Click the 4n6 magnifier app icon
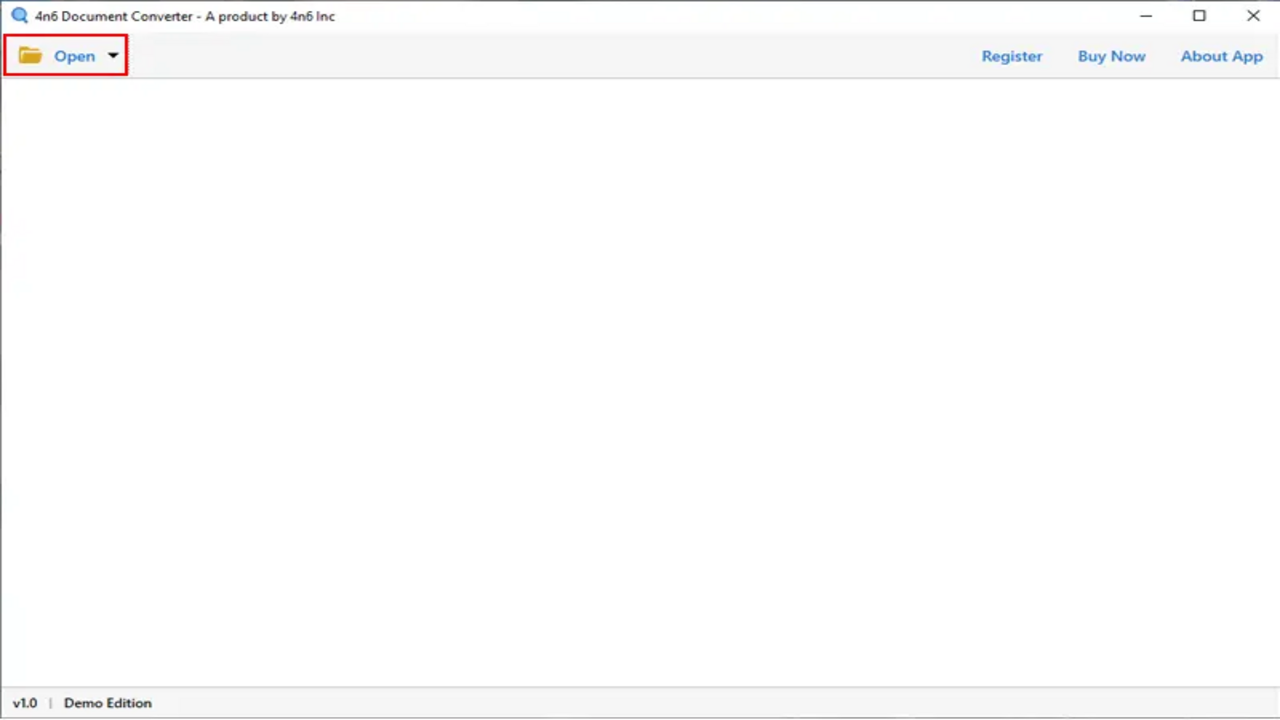Image resolution: width=1280 pixels, height=720 pixels. [x=19, y=16]
